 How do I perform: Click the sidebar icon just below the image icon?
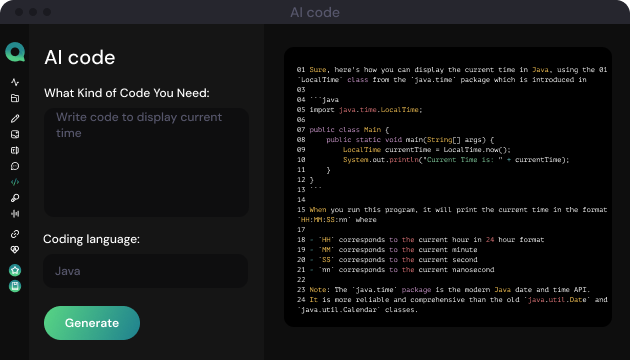(x=15, y=150)
